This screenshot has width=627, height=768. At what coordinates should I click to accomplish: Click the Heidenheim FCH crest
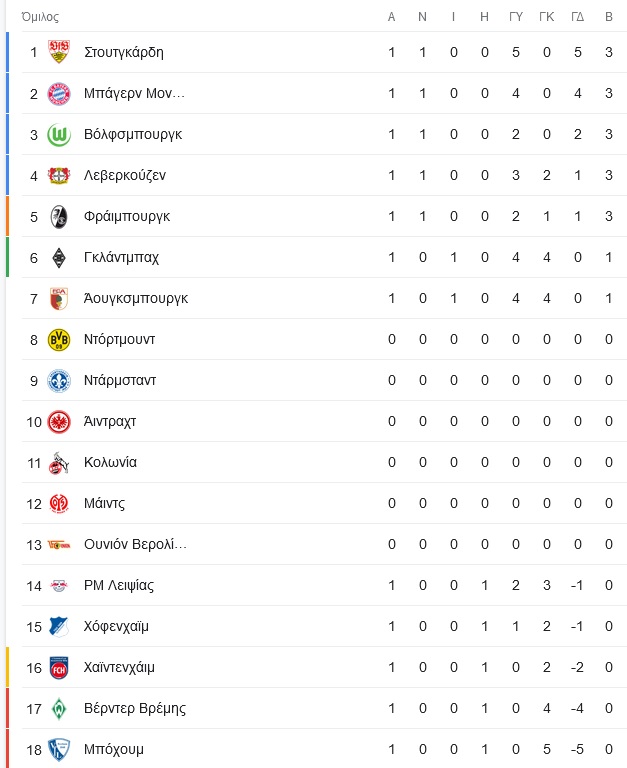point(59,668)
